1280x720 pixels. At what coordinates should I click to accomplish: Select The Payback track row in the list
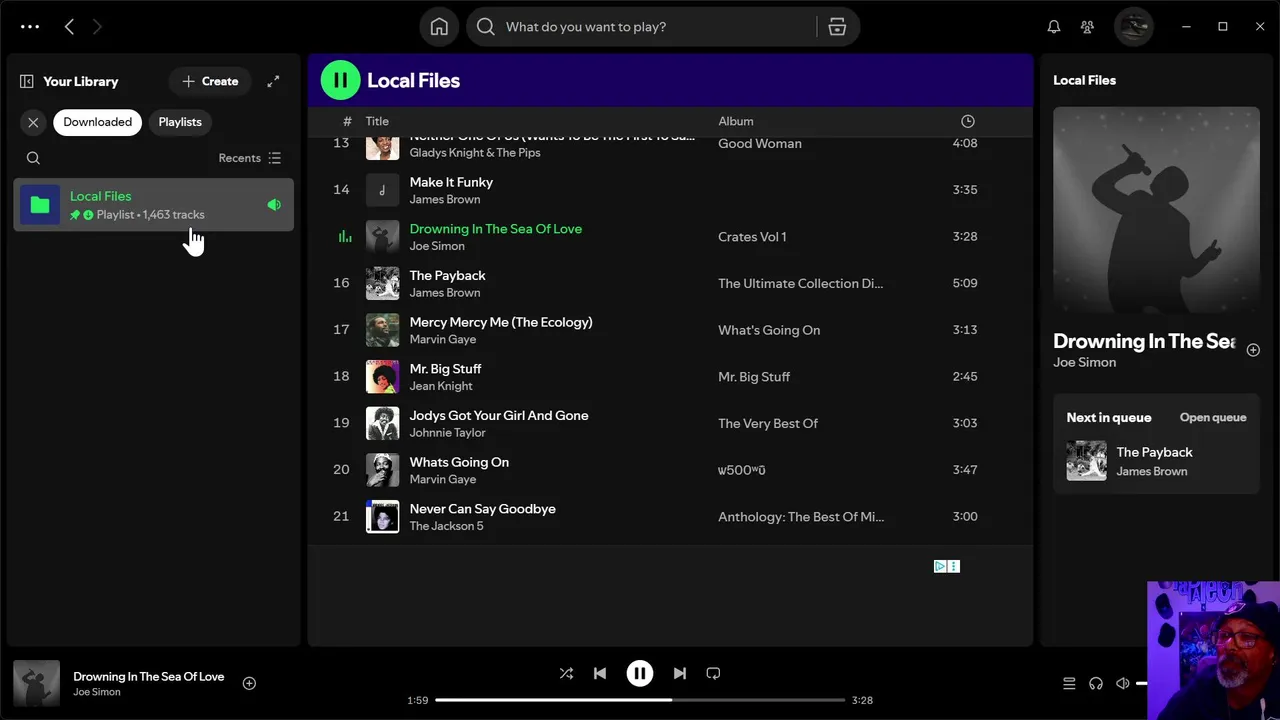670,283
